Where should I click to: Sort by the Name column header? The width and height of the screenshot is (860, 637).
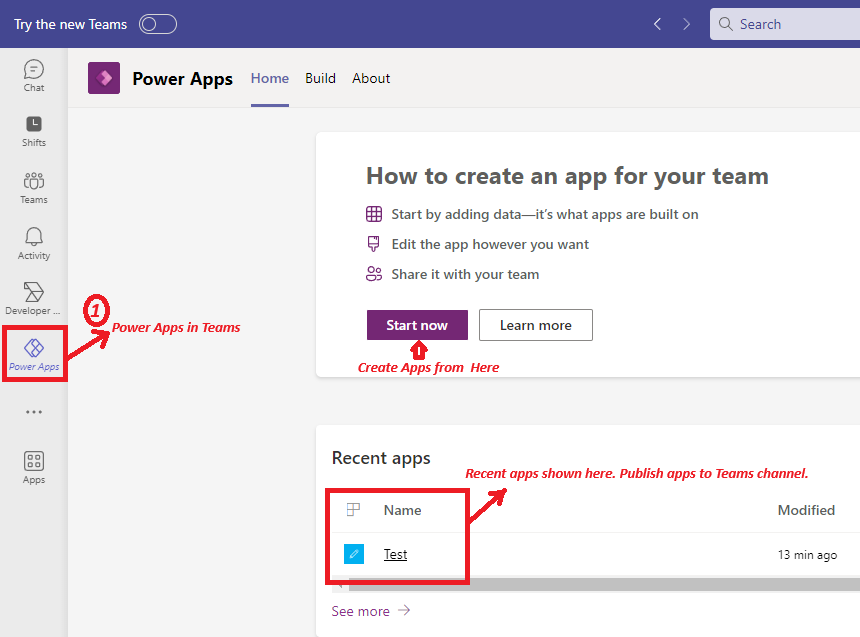403,510
